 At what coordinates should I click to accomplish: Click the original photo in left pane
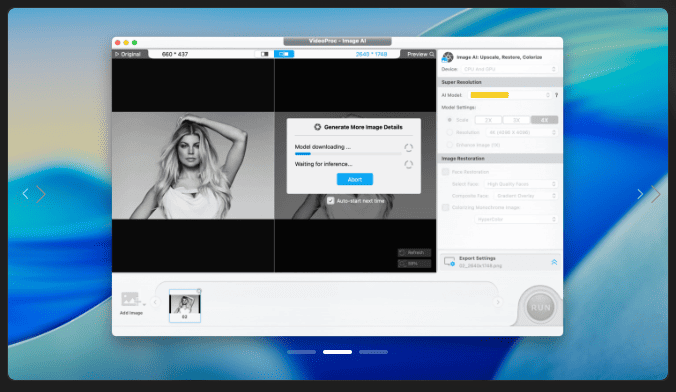point(193,166)
